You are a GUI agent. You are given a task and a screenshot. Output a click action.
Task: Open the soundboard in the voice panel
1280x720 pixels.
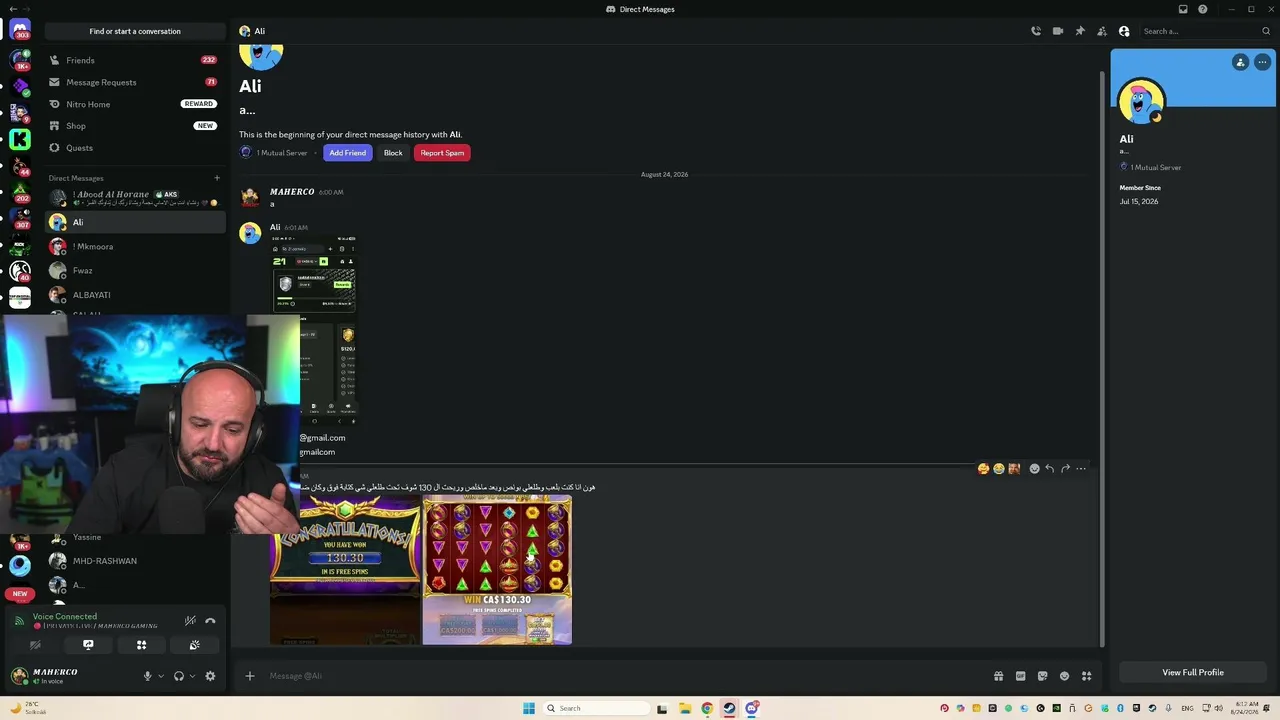(194, 645)
